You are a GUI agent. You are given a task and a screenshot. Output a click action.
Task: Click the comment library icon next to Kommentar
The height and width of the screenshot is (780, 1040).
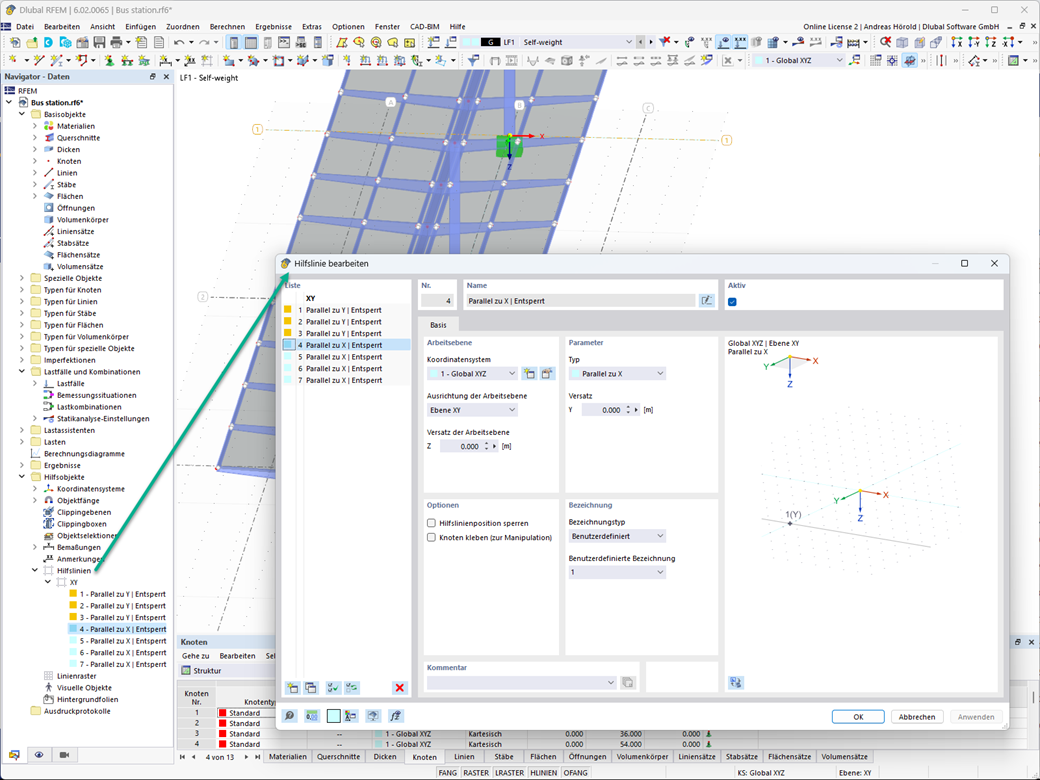(627, 682)
